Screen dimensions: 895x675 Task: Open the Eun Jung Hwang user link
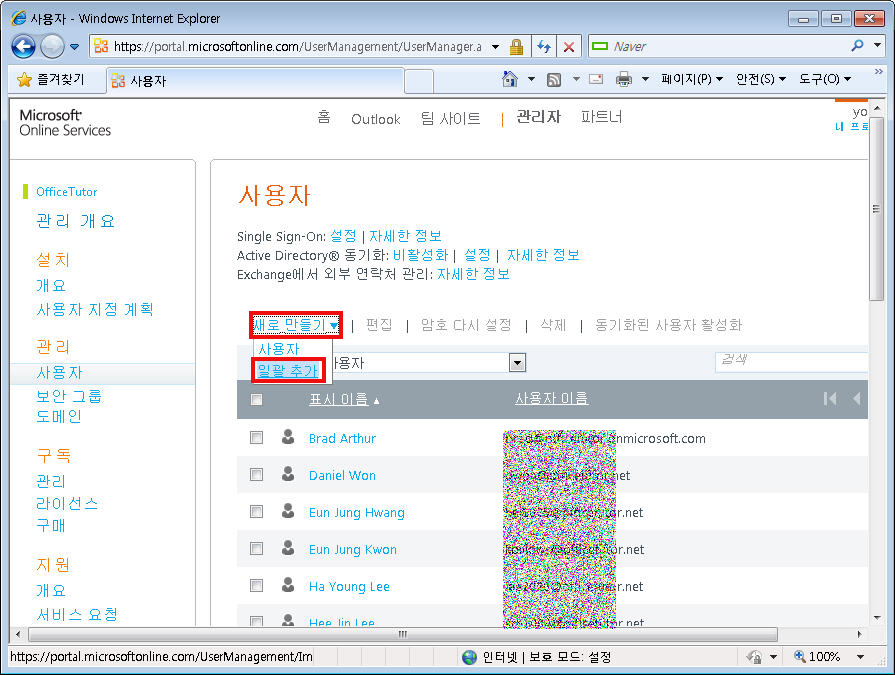(356, 512)
